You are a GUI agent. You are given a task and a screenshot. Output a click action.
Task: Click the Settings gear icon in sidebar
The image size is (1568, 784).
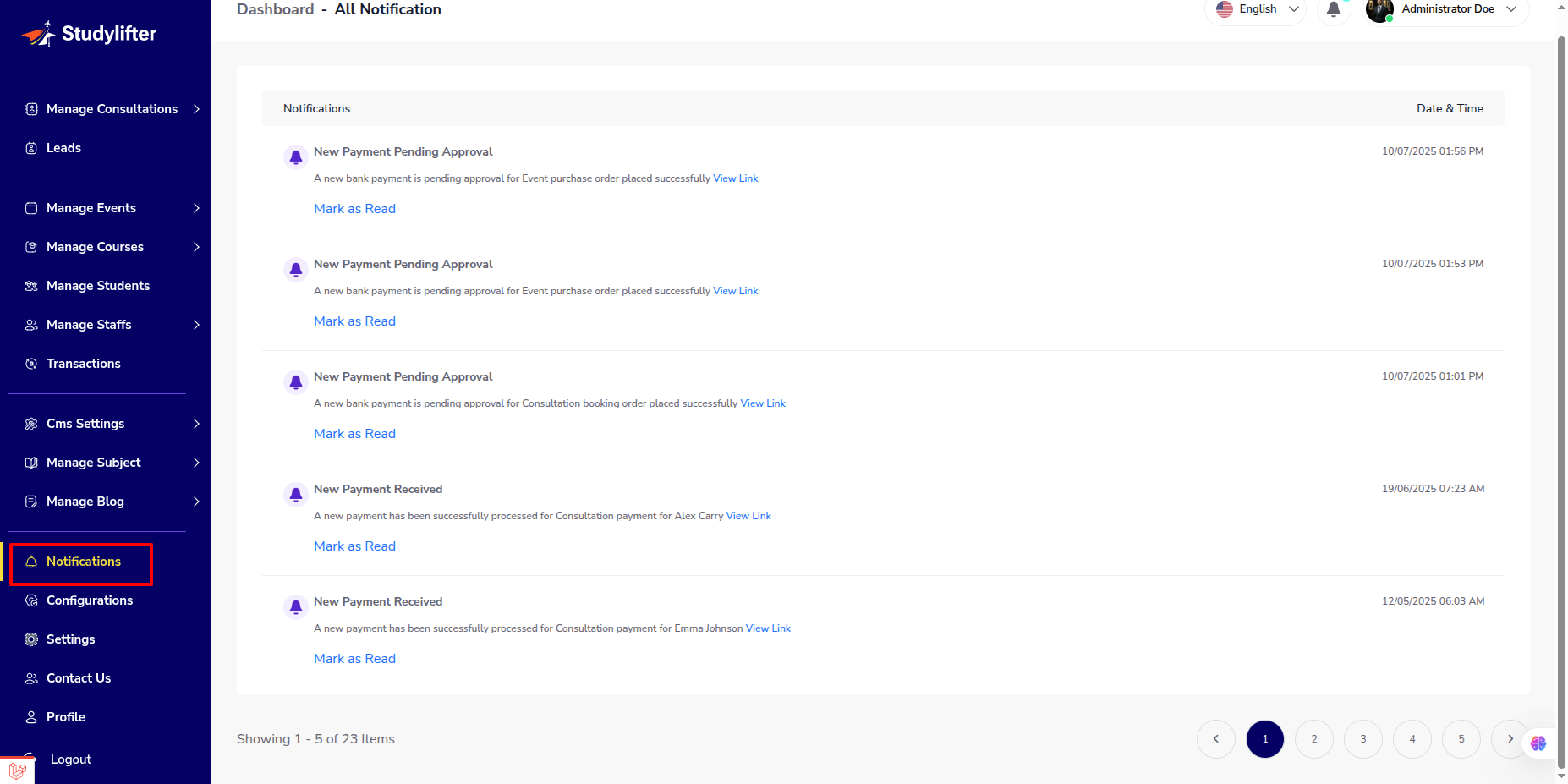(31, 639)
